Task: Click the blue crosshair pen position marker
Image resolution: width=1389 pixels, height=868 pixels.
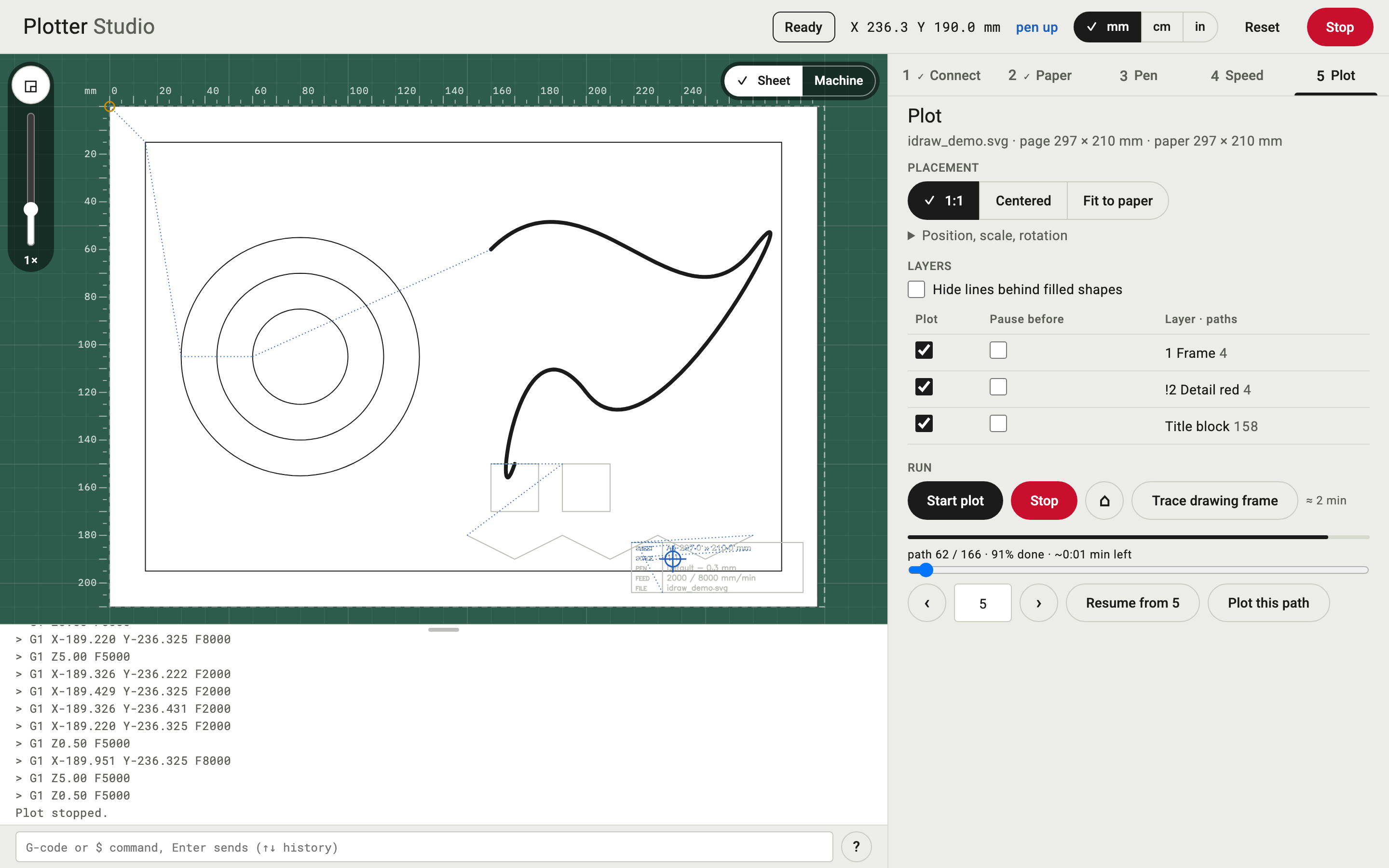Action: (x=673, y=558)
